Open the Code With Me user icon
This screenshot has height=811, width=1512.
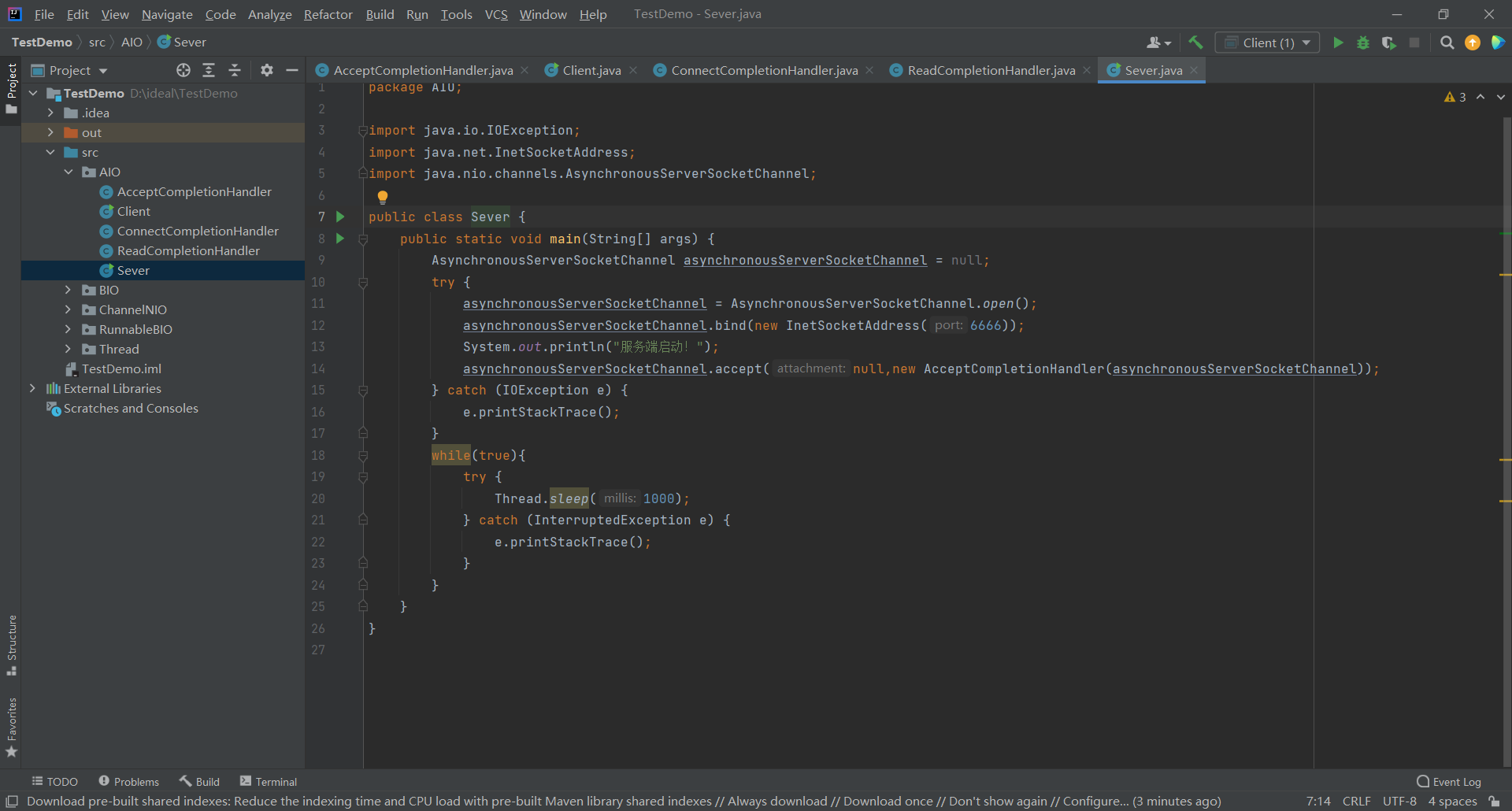click(x=1158, y=43)
